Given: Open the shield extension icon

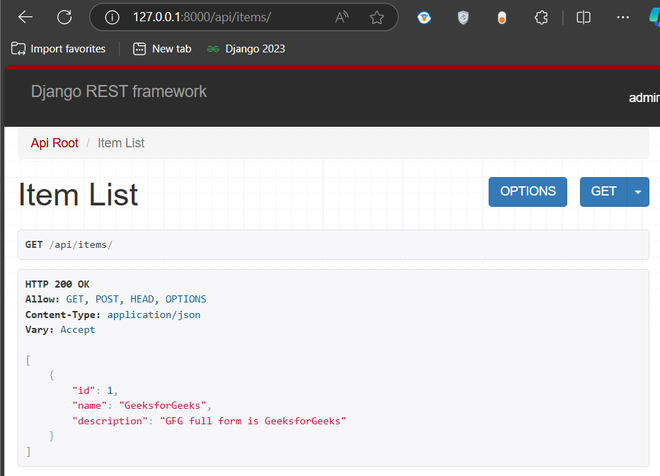Looking at the screenshot, I should (463, 18).
